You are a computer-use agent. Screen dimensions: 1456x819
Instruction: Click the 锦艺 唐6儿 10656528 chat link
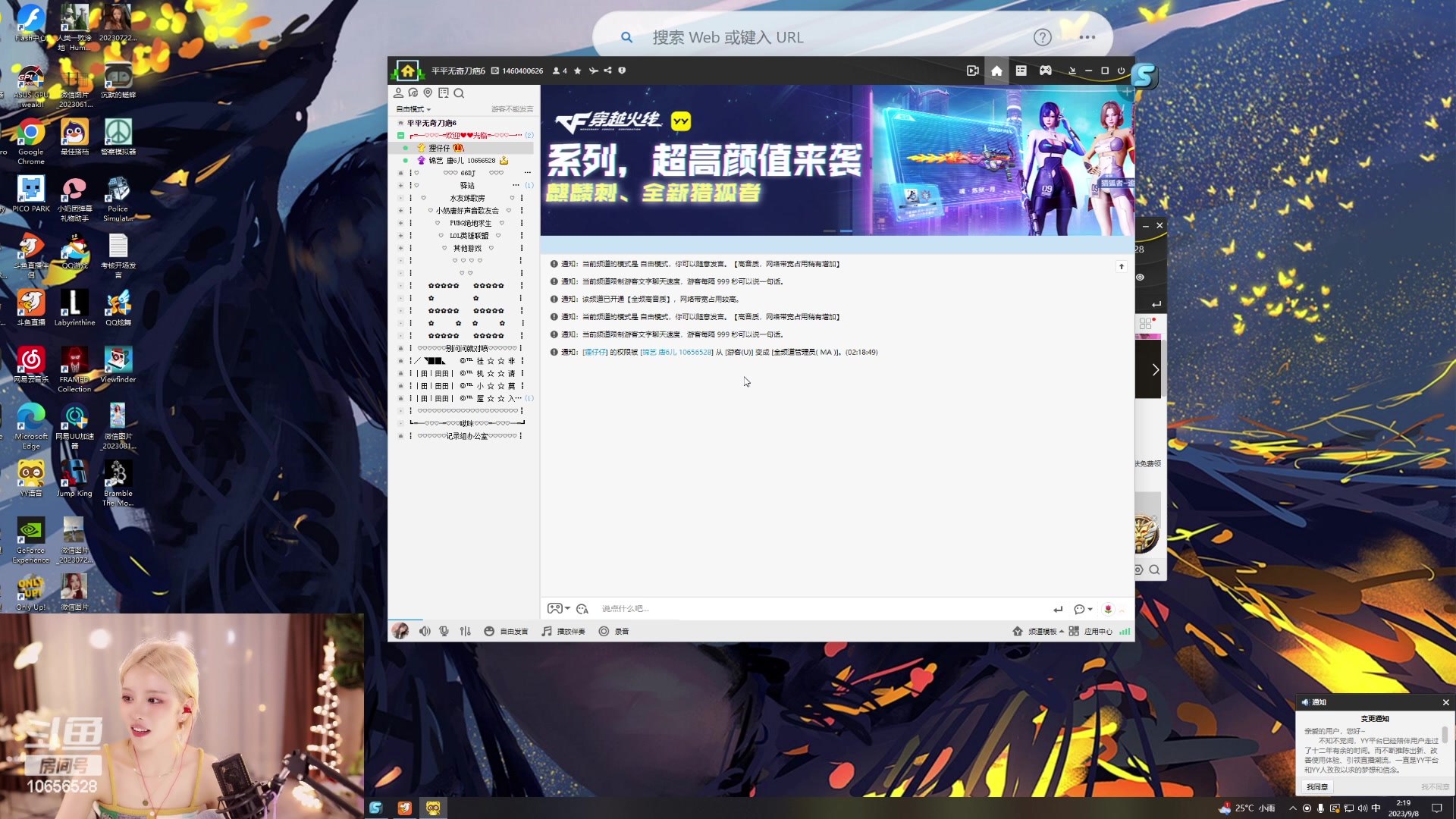(676, 353)
